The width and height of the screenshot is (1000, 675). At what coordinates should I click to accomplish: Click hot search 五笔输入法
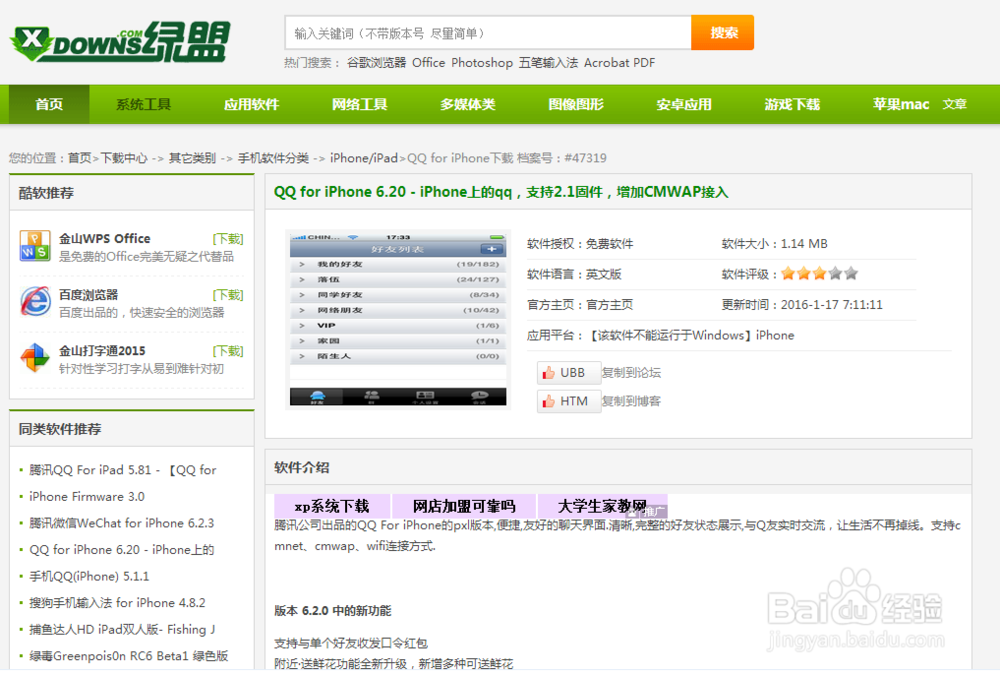click(x=548, y=63)
